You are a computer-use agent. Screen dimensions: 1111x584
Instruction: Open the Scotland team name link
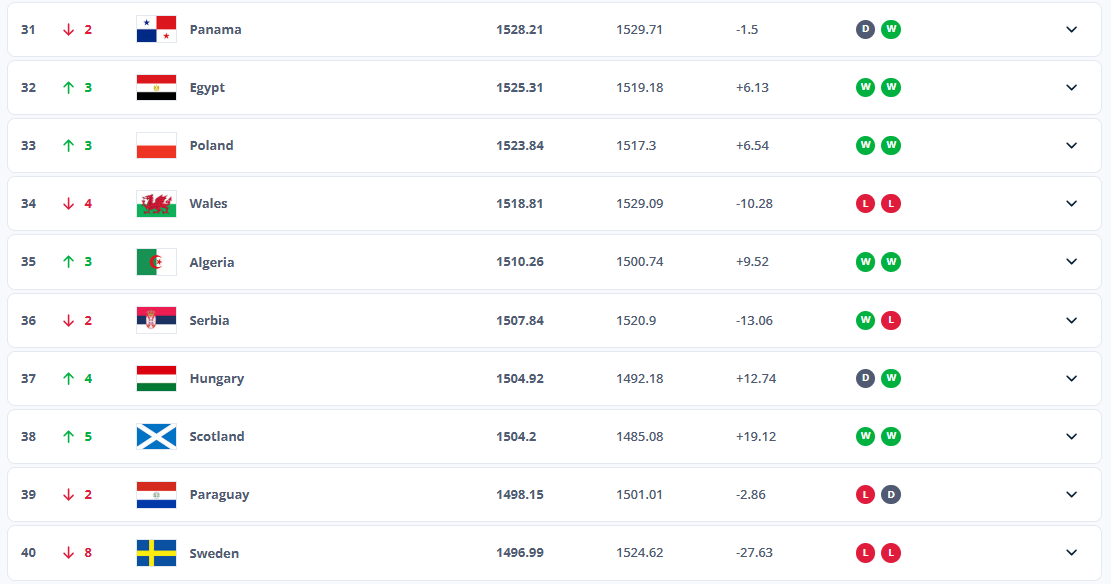(217, 436)
